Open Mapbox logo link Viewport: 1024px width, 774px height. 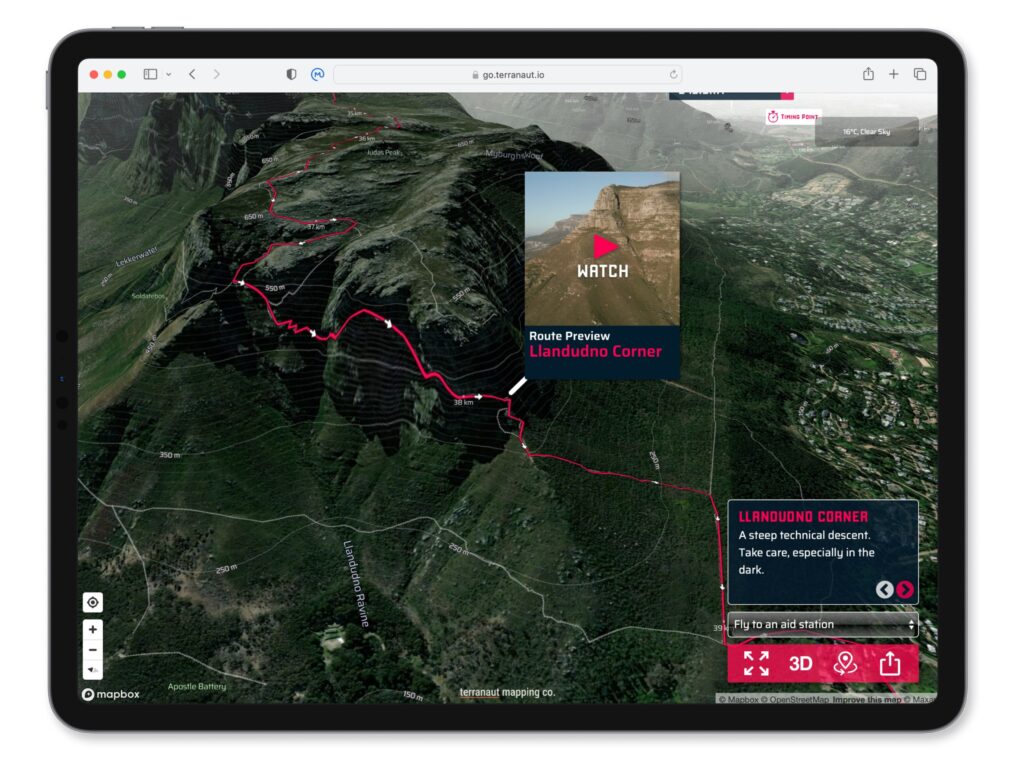(x=110, y=694)
